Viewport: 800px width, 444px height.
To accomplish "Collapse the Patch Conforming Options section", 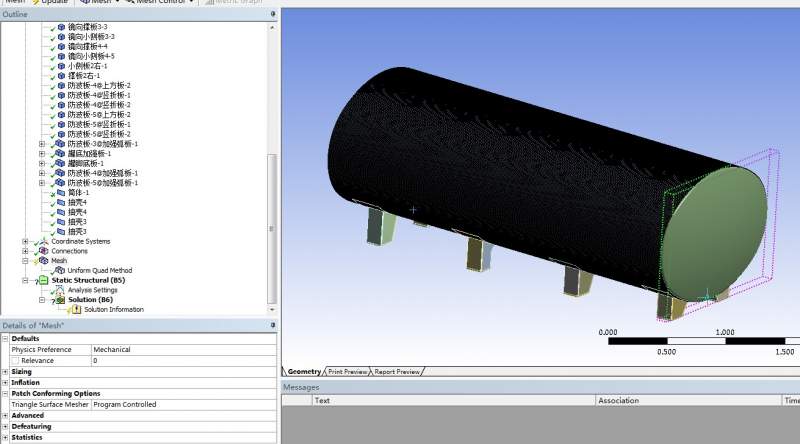I will [x=5, y=393].
